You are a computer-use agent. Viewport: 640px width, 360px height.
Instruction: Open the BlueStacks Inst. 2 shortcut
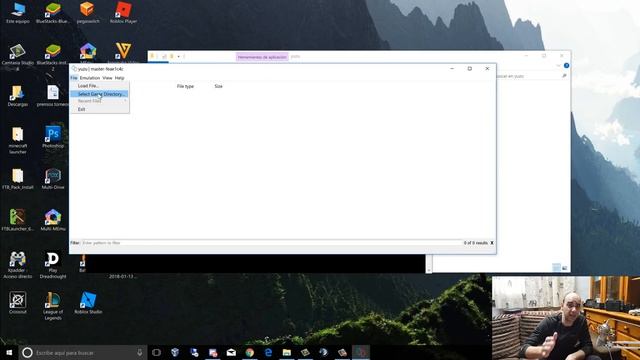(x=53, y=57)
